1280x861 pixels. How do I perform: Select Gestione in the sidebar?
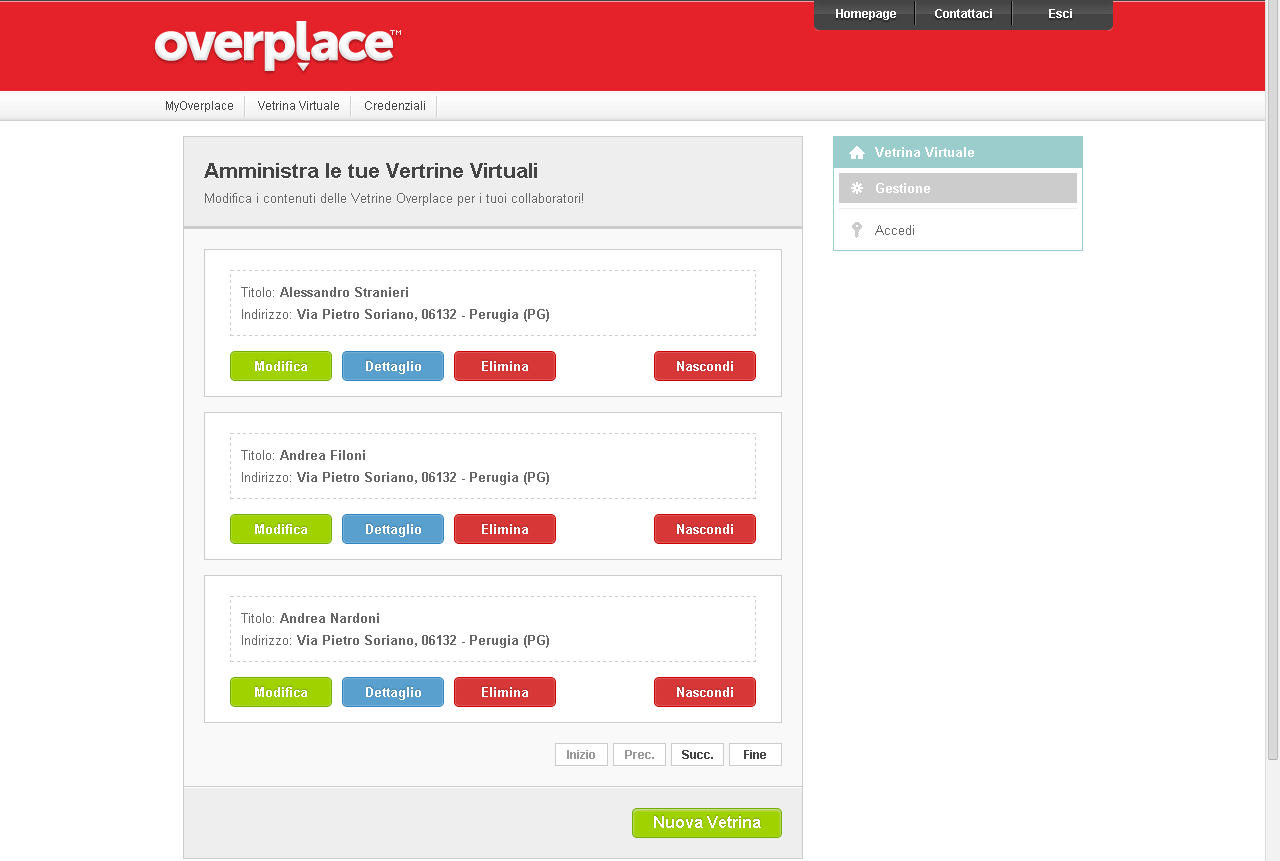(958, 188)
